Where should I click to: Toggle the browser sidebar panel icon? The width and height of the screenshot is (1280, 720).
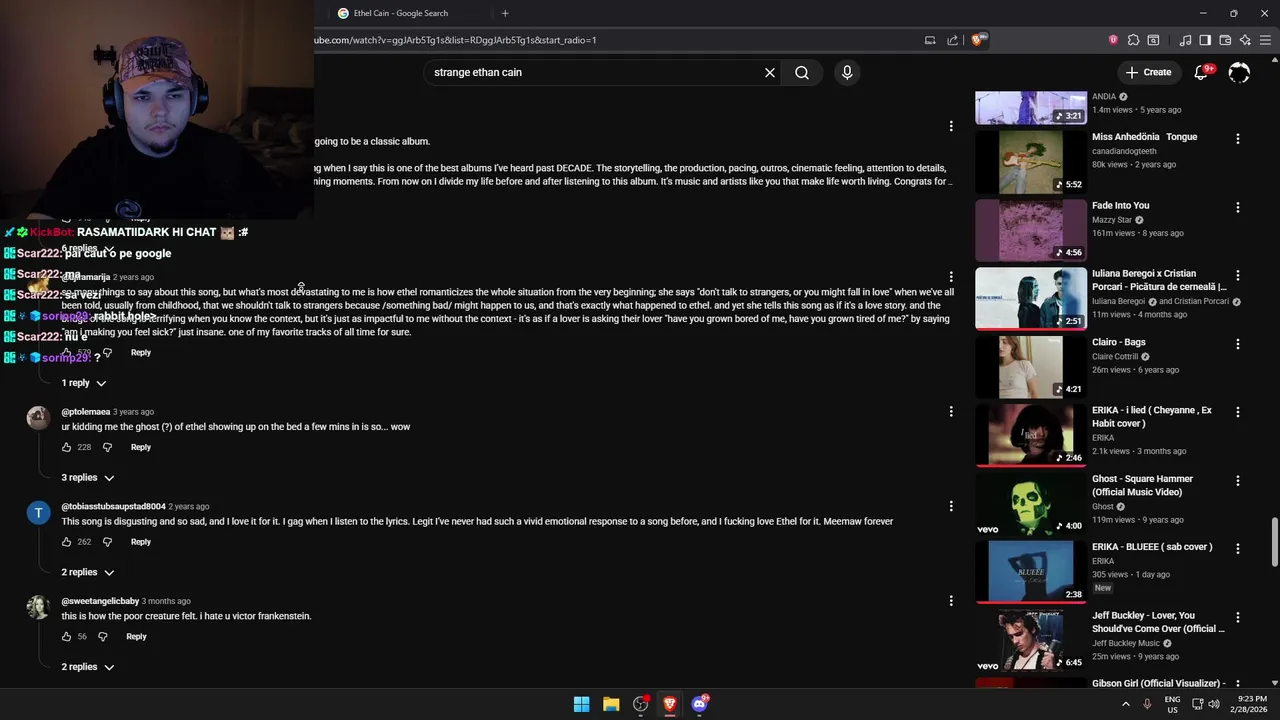pos(1205,40)
